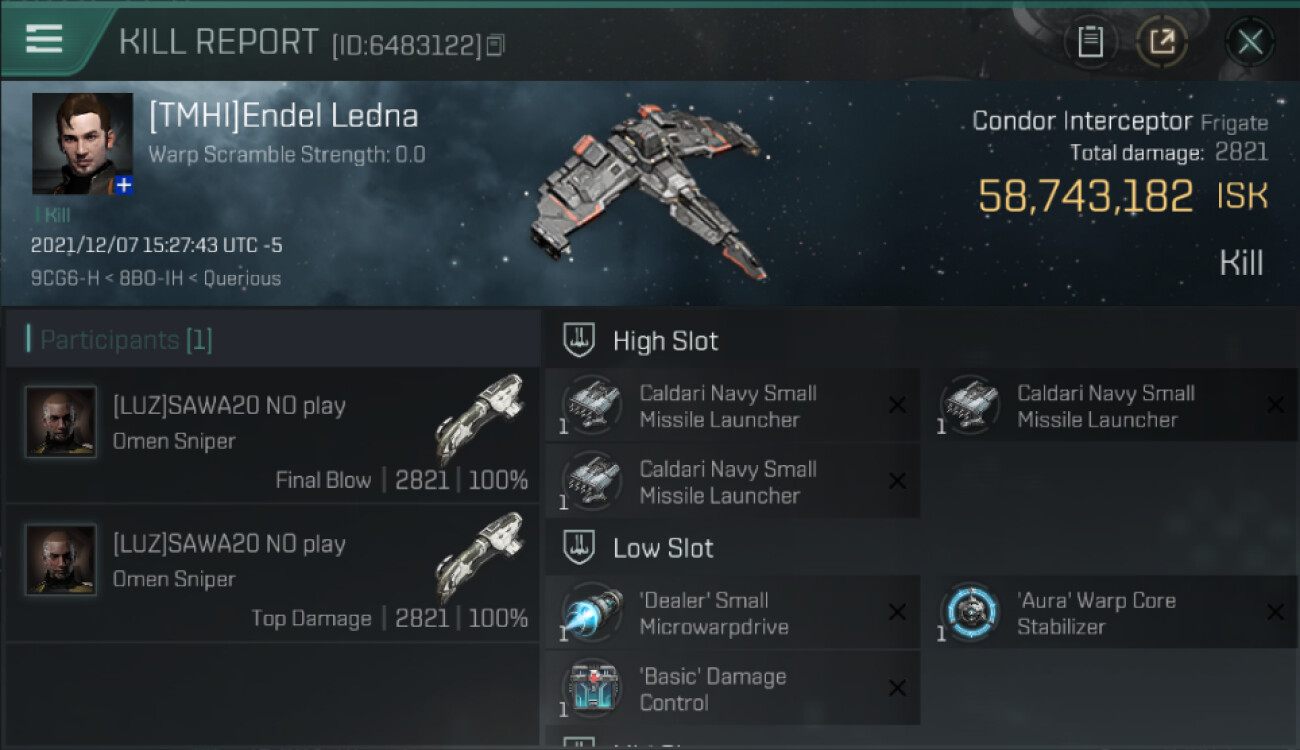Screen dimensions: 1300x750
Task: Select the 'Dealer' Small Microwarpdrive icon
Action: 590,613
